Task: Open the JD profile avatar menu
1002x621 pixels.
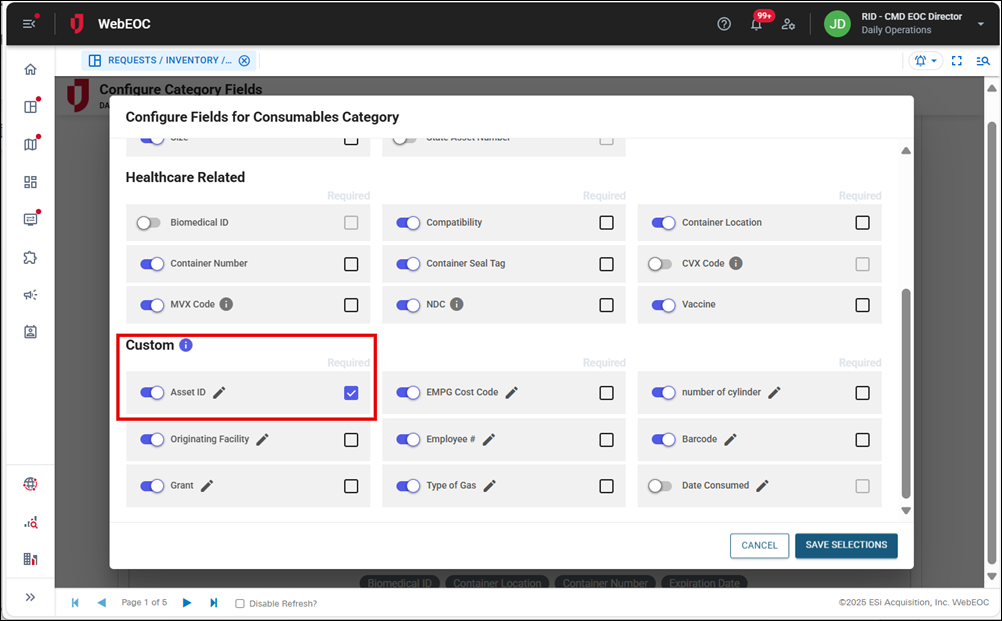Action: (x=837, y=23)
